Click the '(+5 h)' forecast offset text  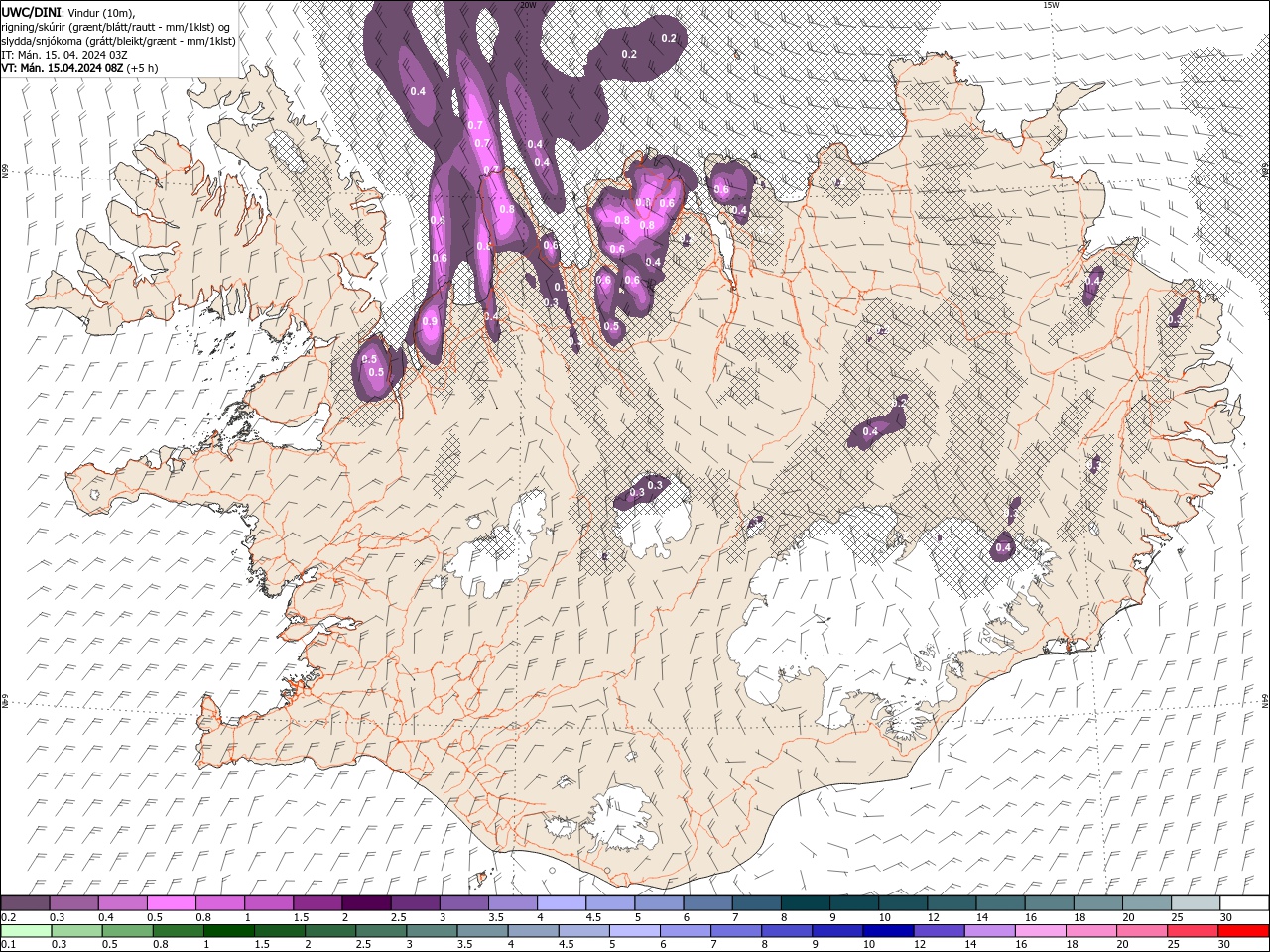(143, 68)
